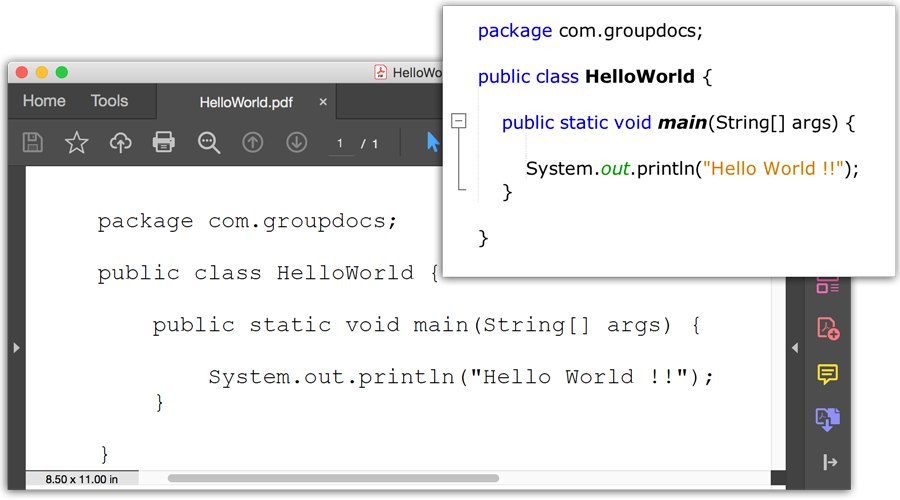The height and width of the screenshot is (500, 900).
Task: Open the Organize Pages tool in the sidebar
Action: pos(828,285)
